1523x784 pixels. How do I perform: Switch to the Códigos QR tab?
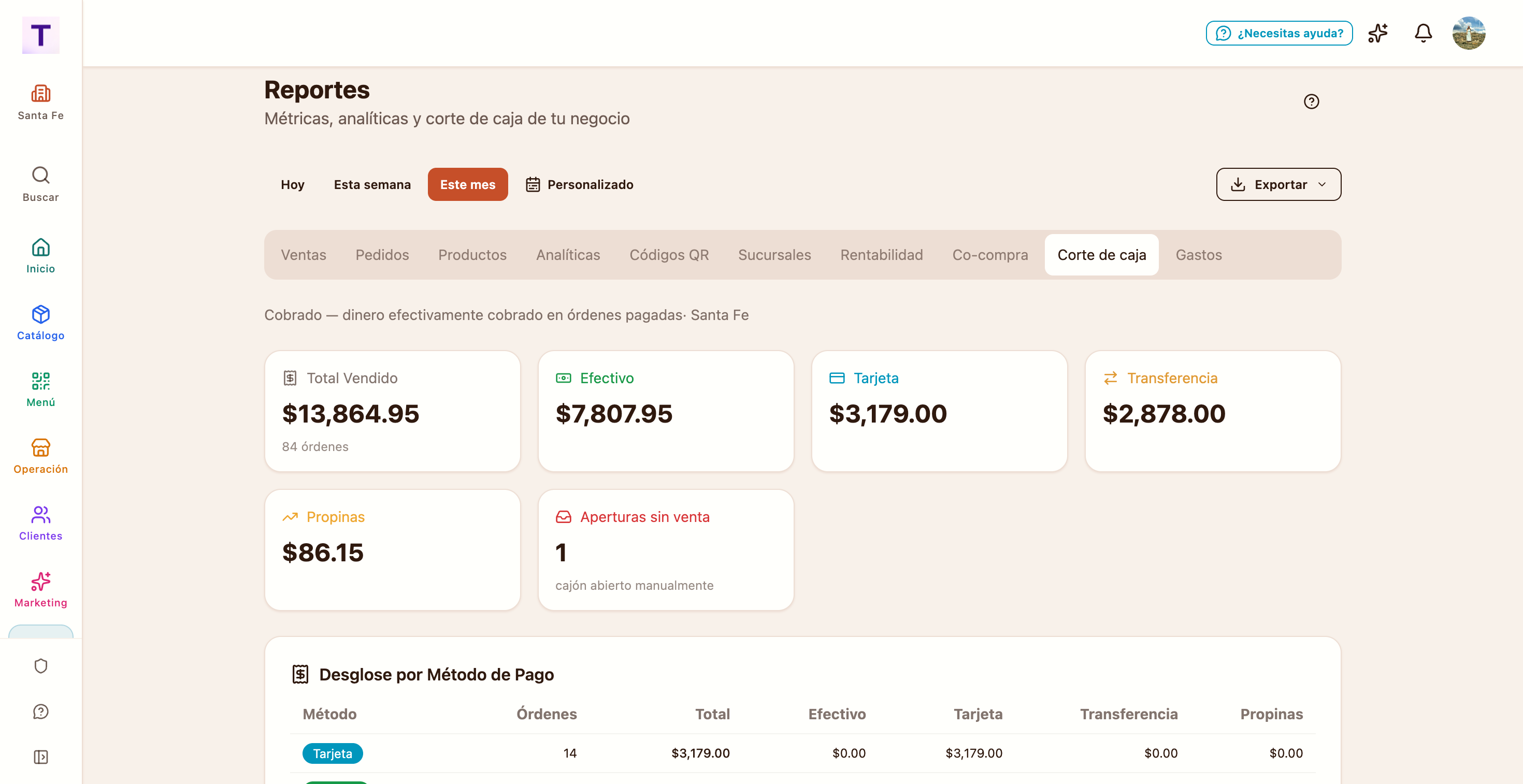(669, 255)
